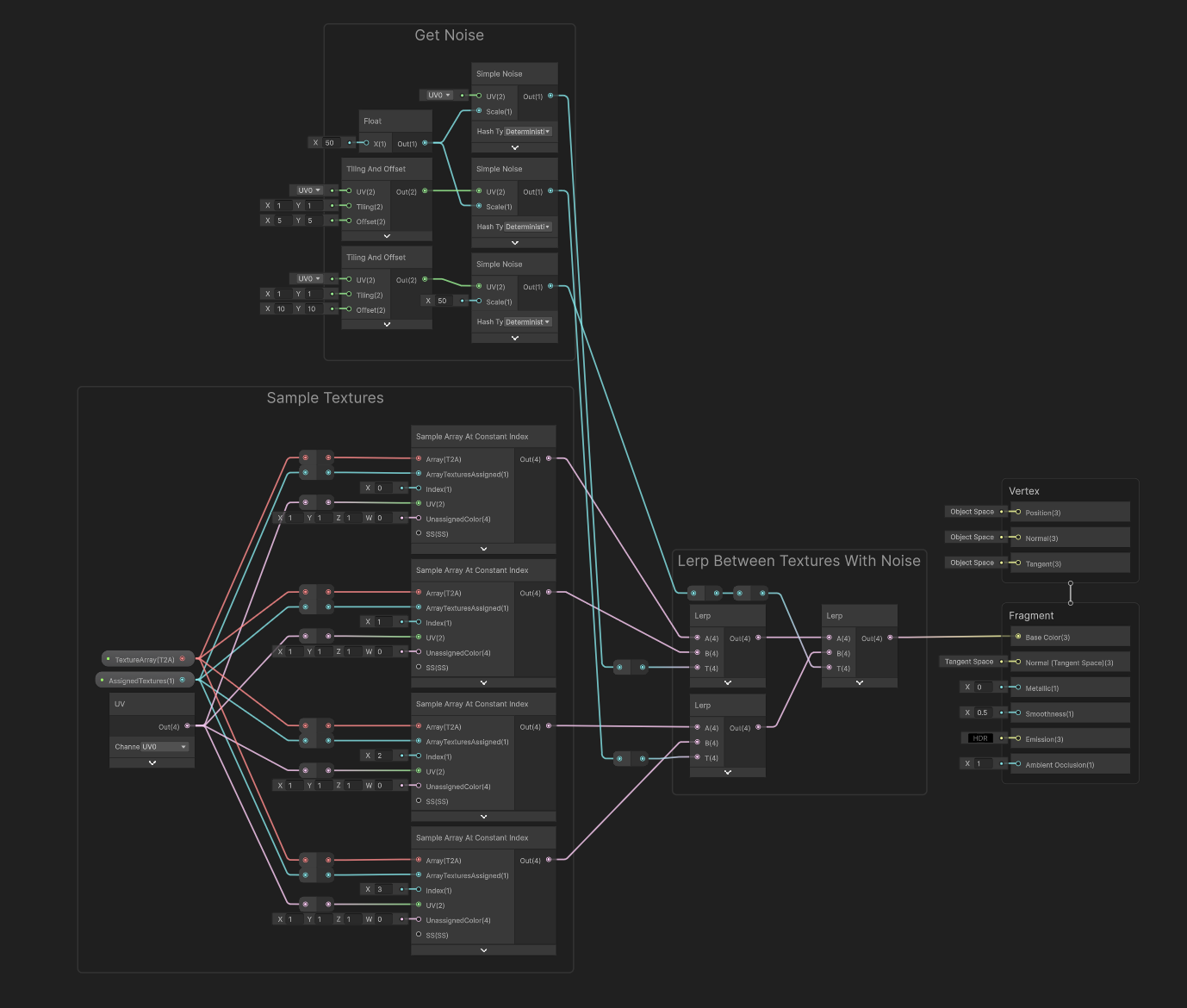Open Object Space dropdown beside Tangent(3)
1187x1008 pixels.
point(972,563)
